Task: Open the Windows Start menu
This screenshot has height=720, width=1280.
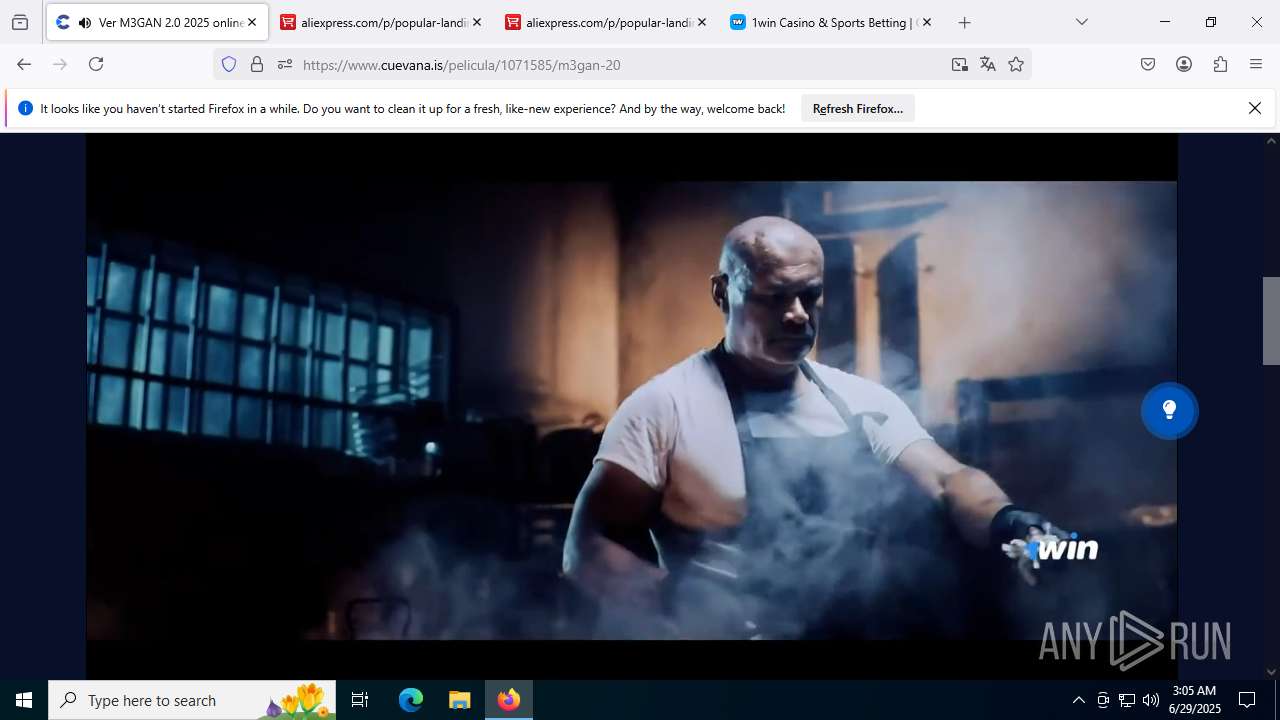Action: (24, 700)
